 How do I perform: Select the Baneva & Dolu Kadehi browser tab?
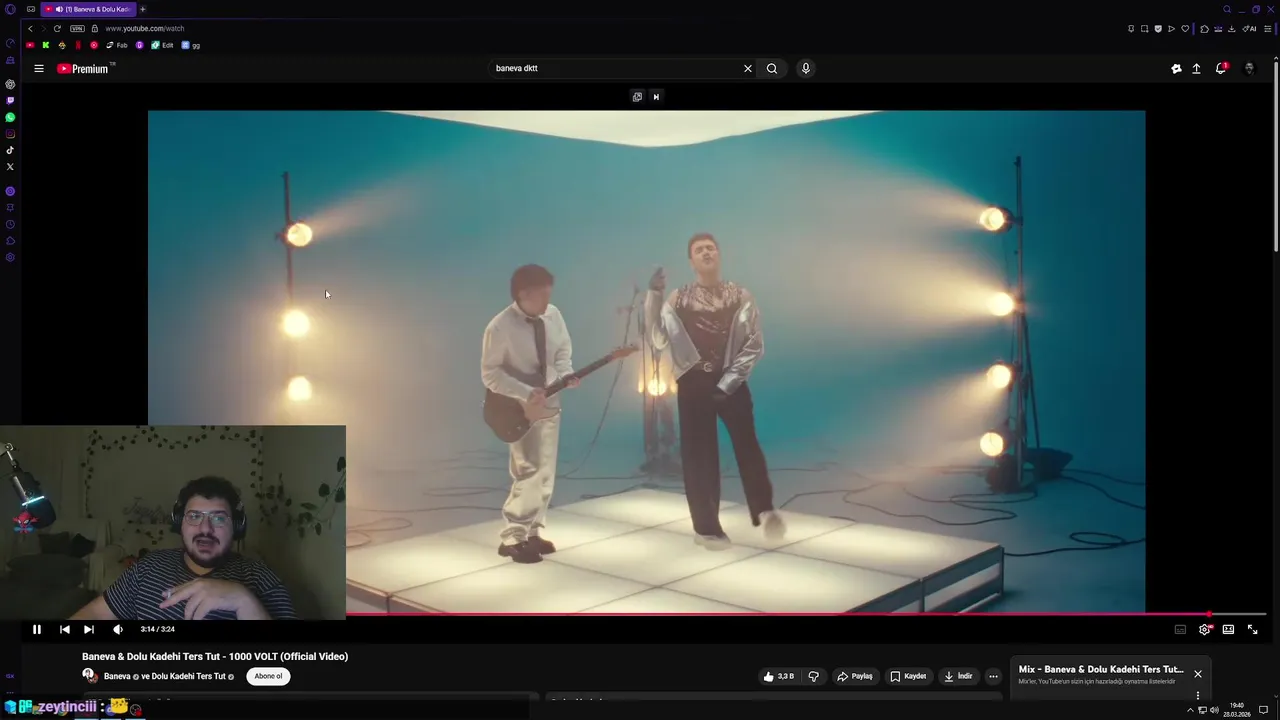click(x=88, y=9)
